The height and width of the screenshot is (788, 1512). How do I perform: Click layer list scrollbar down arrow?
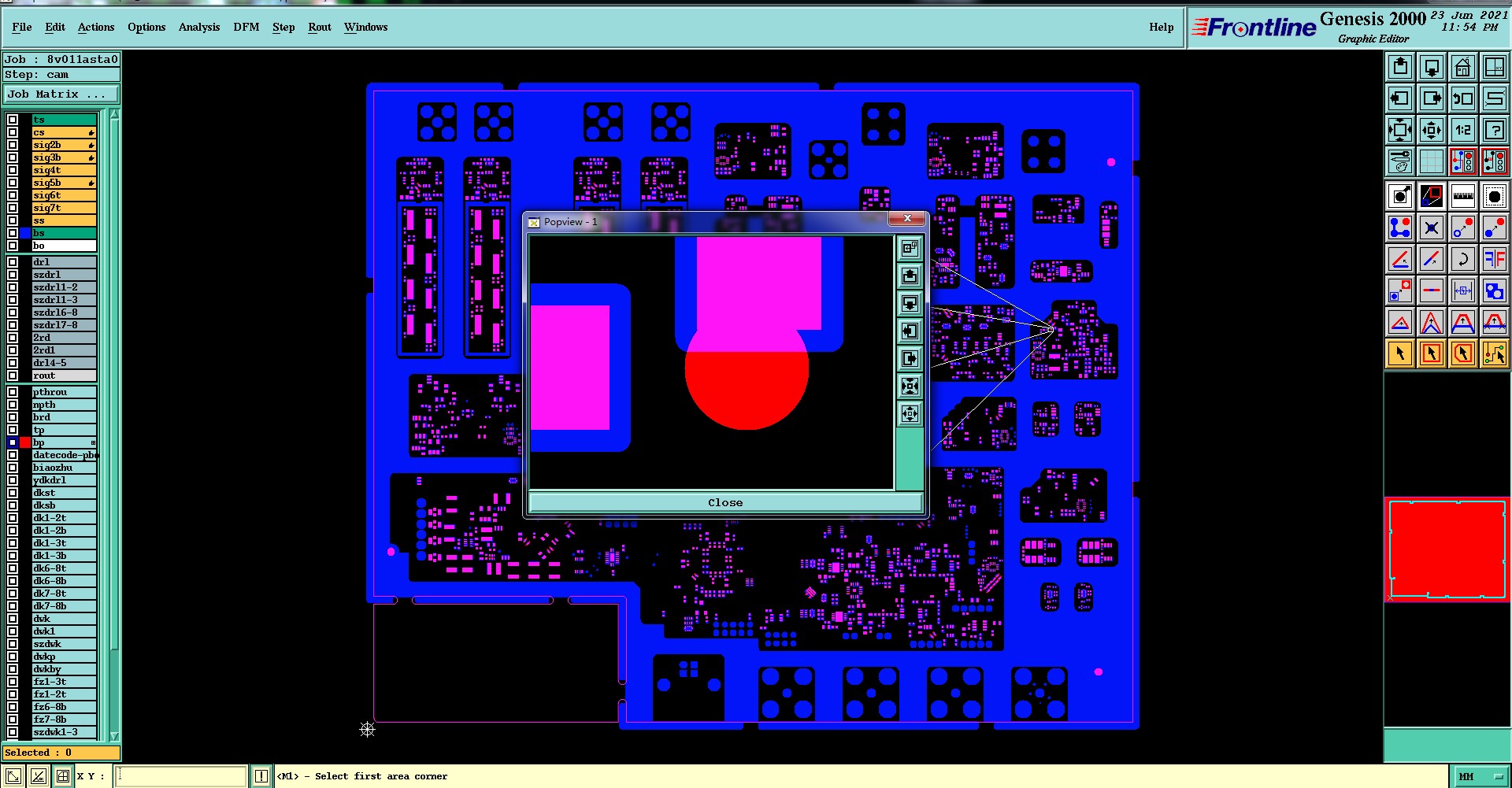(x=114, y=736)
